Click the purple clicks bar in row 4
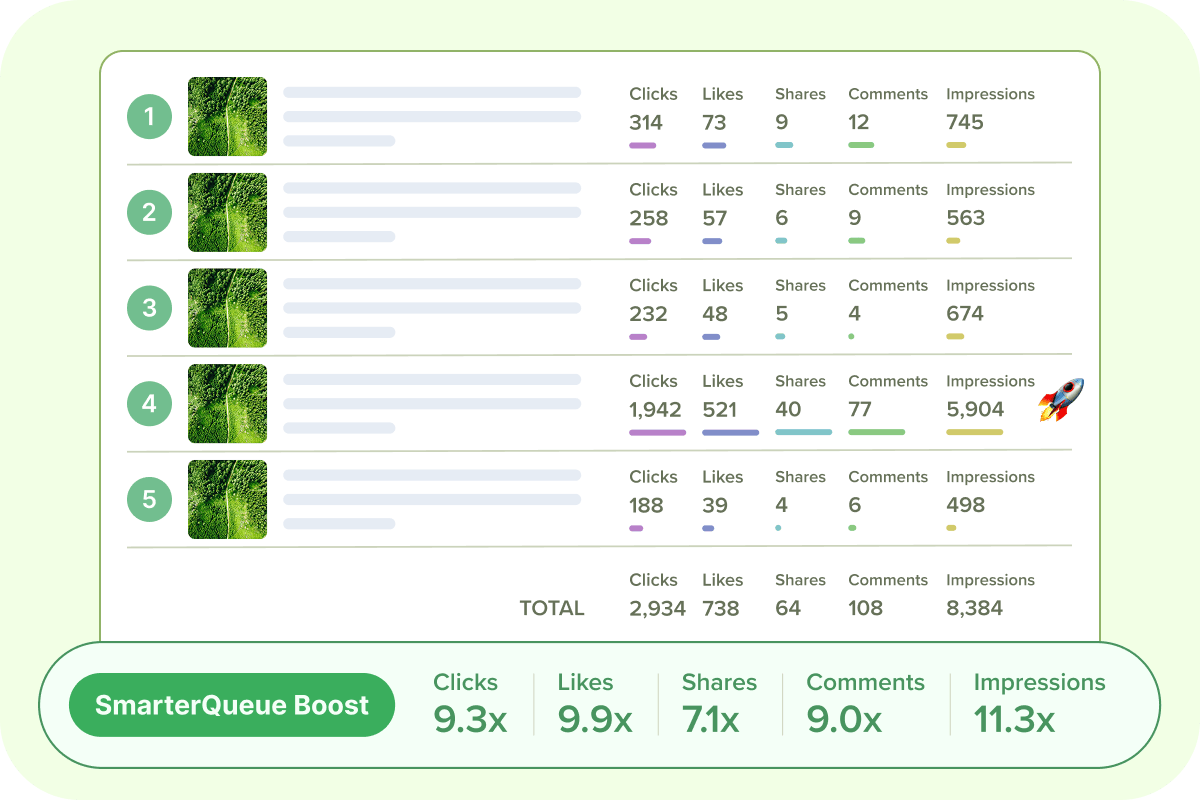The height and width of the screenshot is (800, 1200). coord(658,432)
